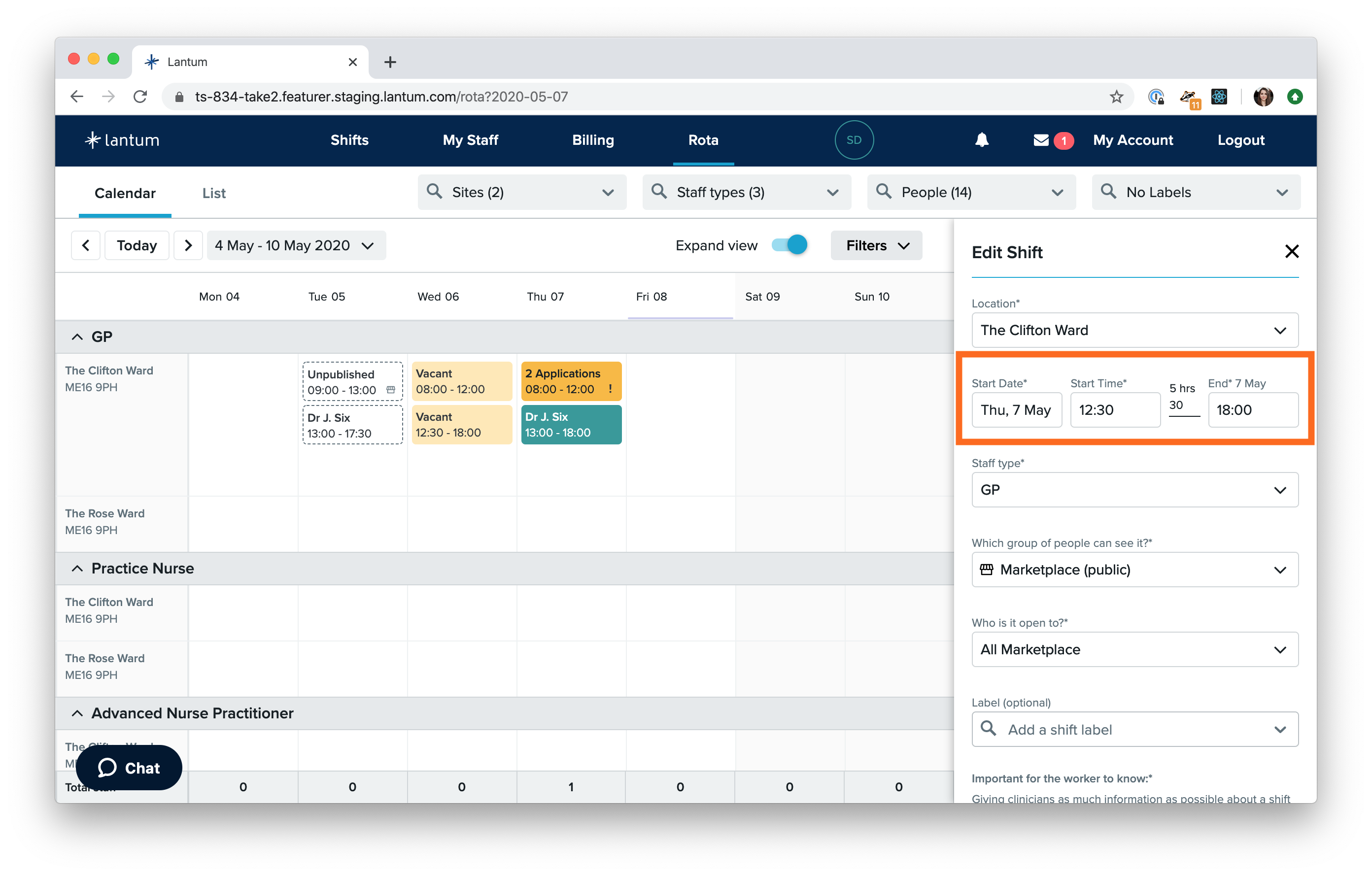Open the Unpublished 09:00 - 13:00 shift

352,382
